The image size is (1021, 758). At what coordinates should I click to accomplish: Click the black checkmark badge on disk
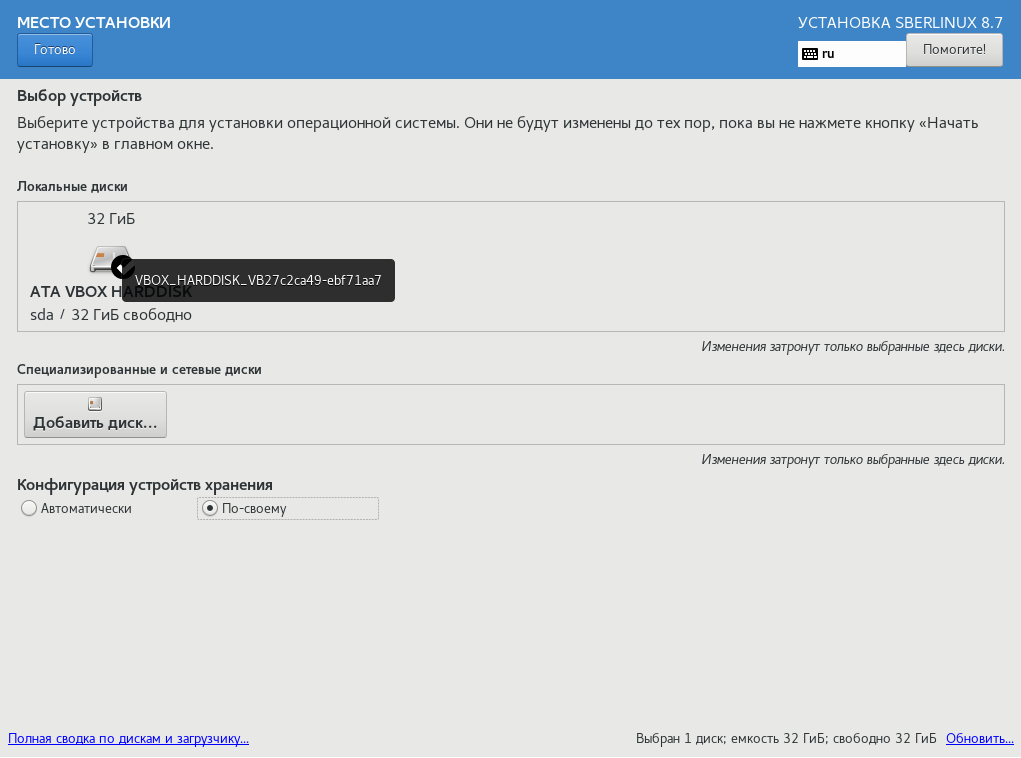click(122, 267)
